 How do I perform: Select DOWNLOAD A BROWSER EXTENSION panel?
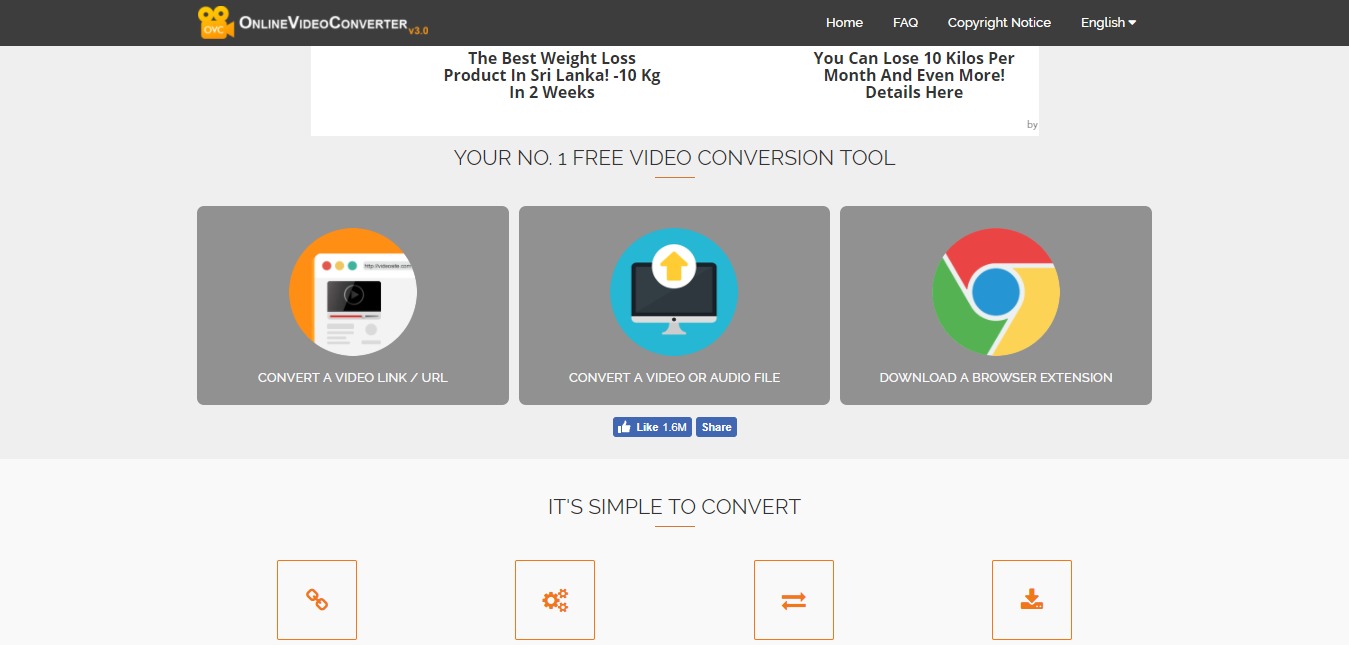coord(995,377)
